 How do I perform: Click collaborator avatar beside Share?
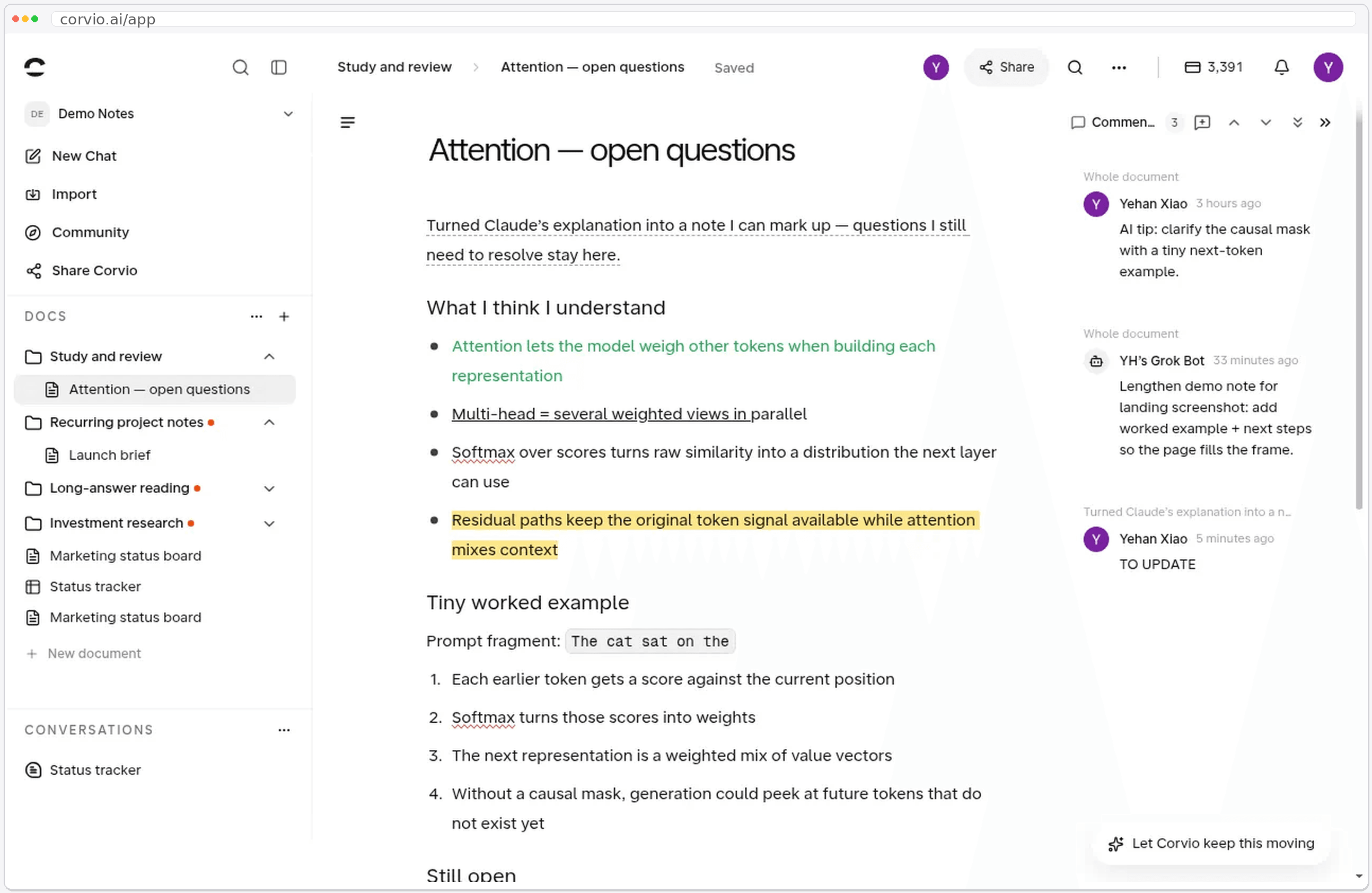pos(936,67)
